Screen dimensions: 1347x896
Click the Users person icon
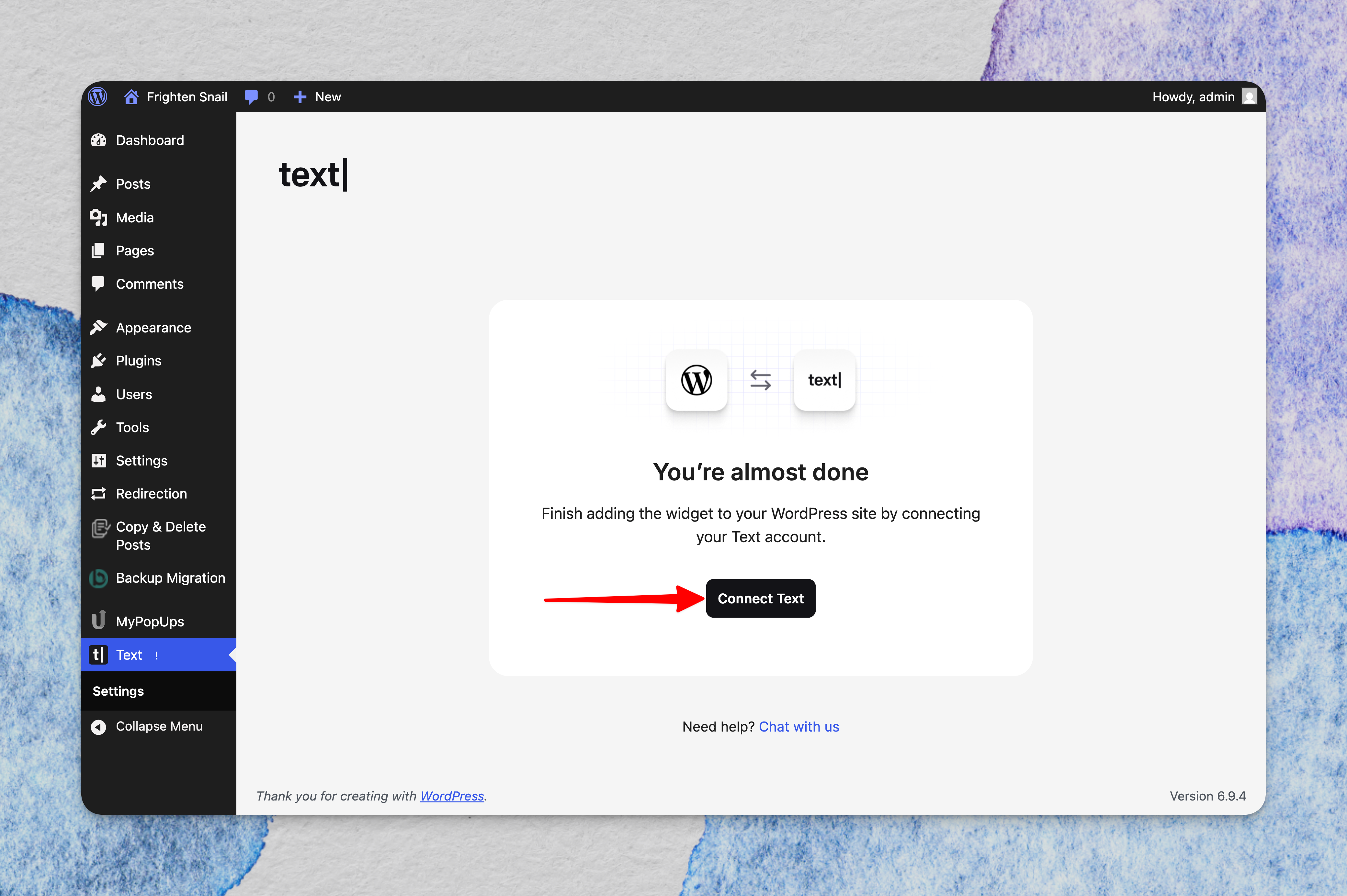98,394
